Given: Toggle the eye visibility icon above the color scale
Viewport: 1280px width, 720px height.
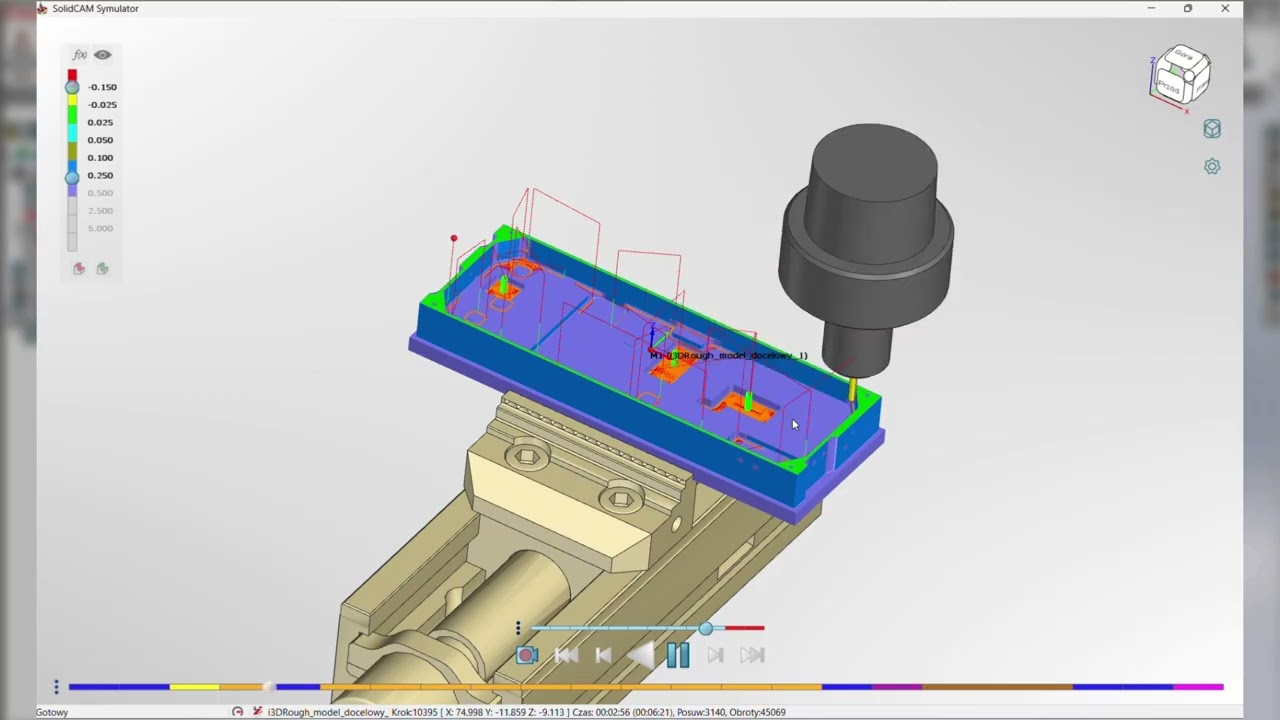Looking at the screenshot, I should (x=103, y=55).
